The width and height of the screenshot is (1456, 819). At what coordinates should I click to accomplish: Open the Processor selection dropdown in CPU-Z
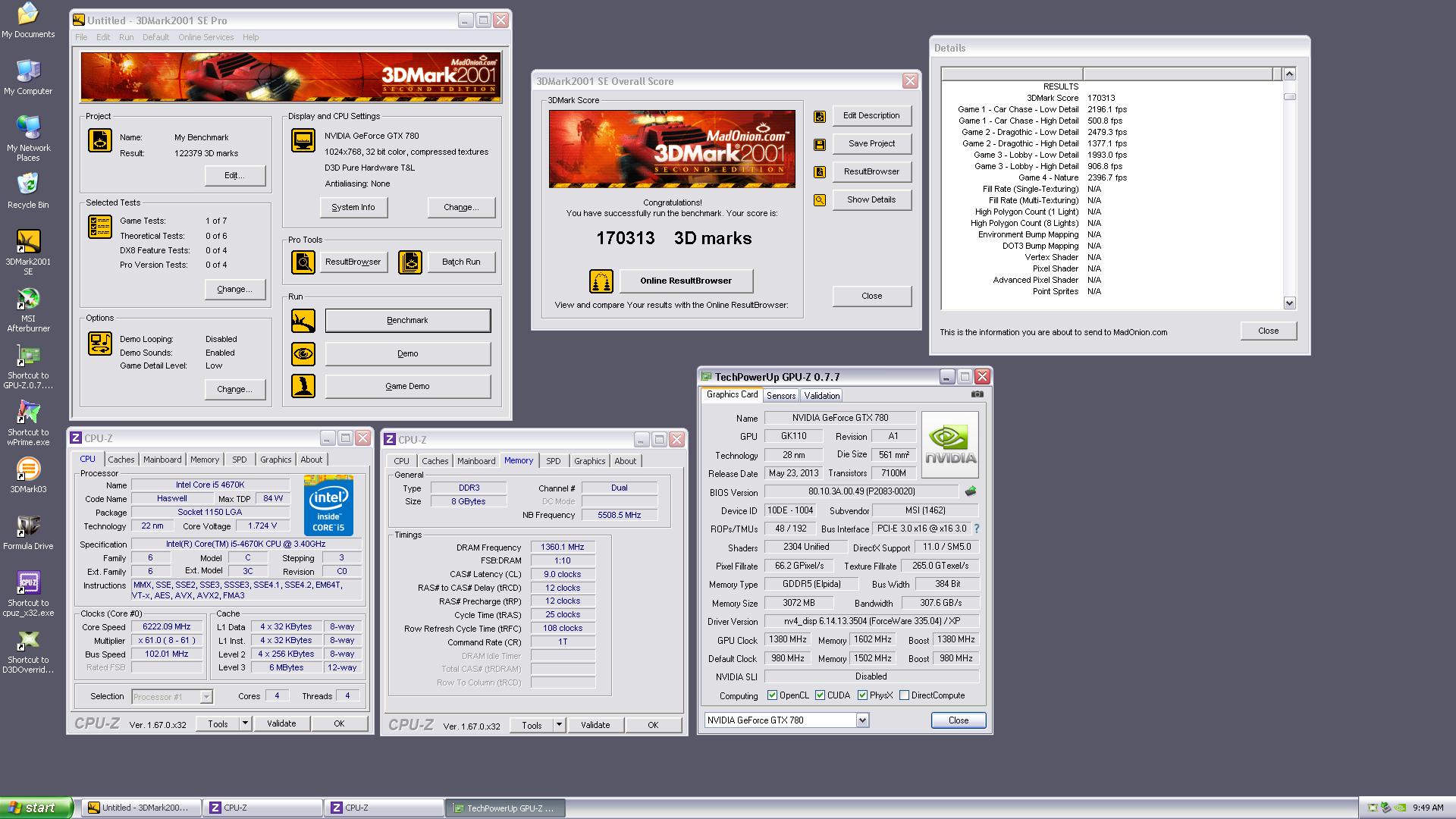206,697
